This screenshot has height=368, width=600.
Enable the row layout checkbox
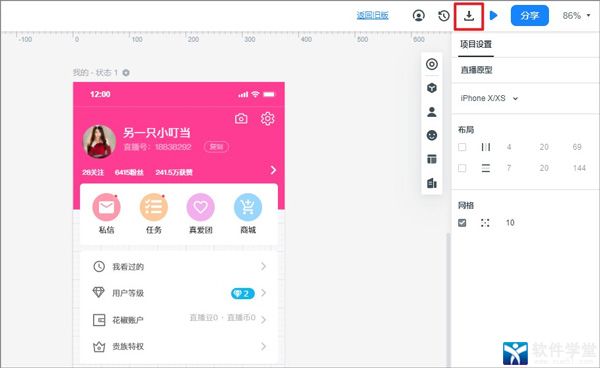click(462, 168)
